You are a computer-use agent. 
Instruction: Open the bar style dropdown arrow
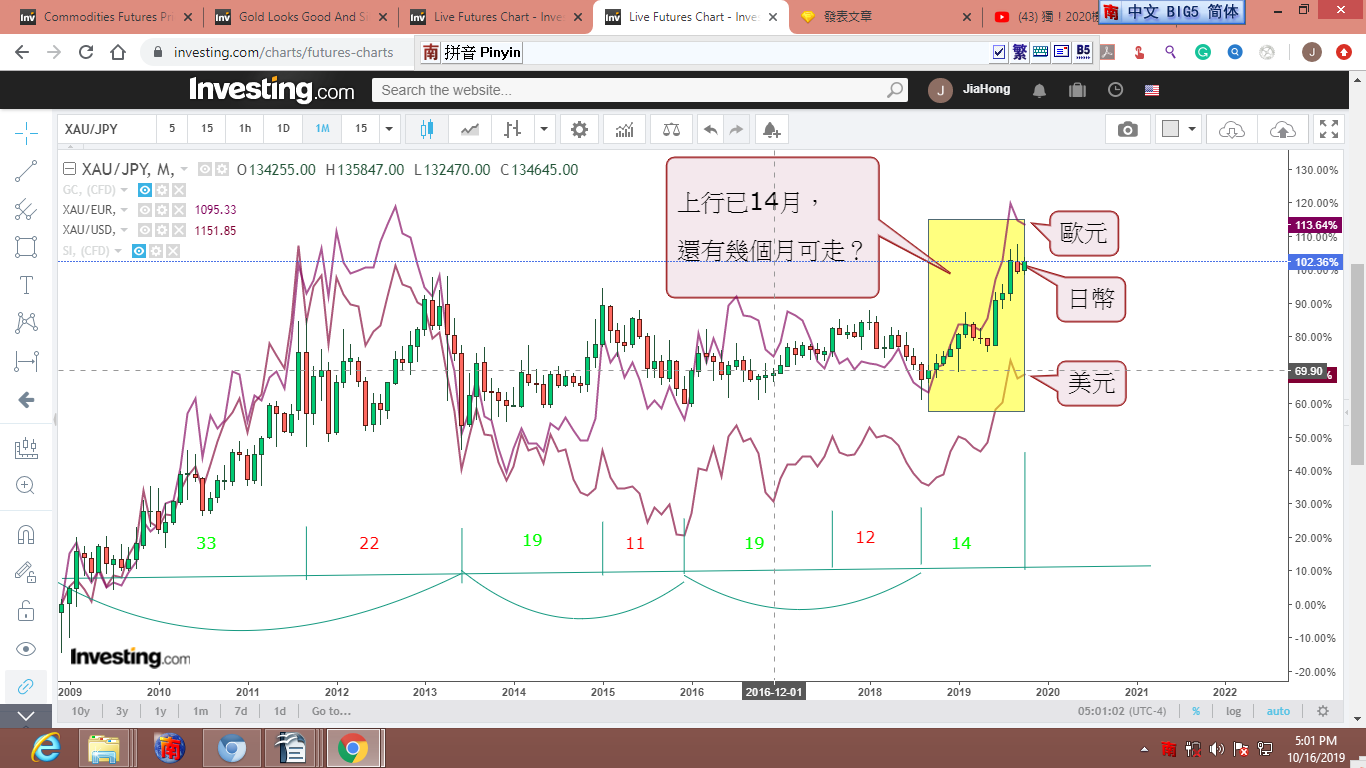(543, 129)
